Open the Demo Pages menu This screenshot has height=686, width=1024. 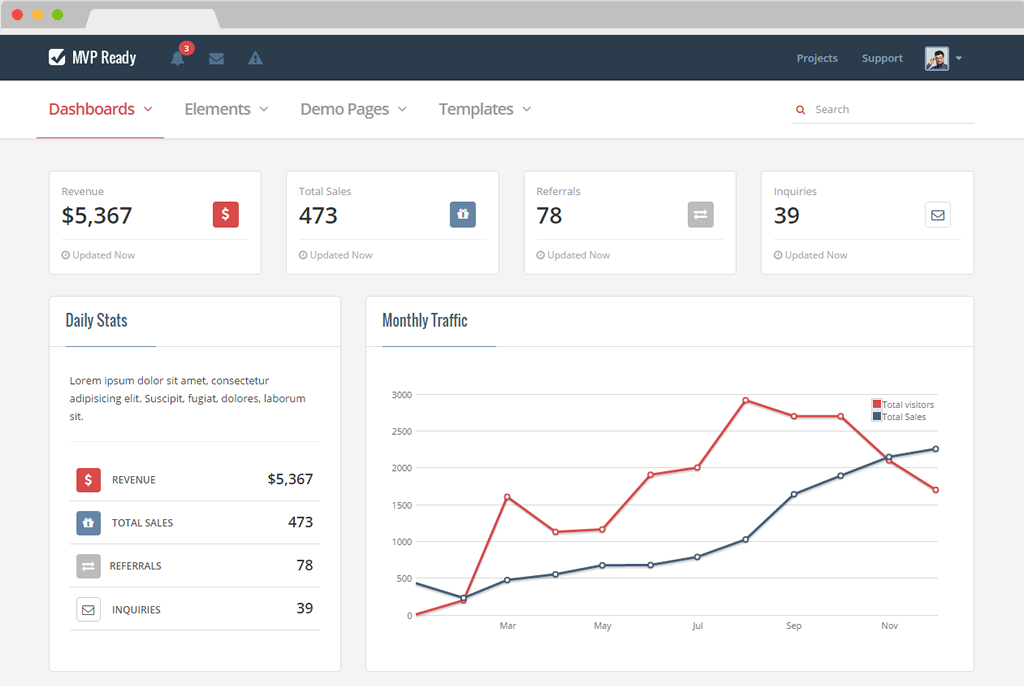[353, 109]
